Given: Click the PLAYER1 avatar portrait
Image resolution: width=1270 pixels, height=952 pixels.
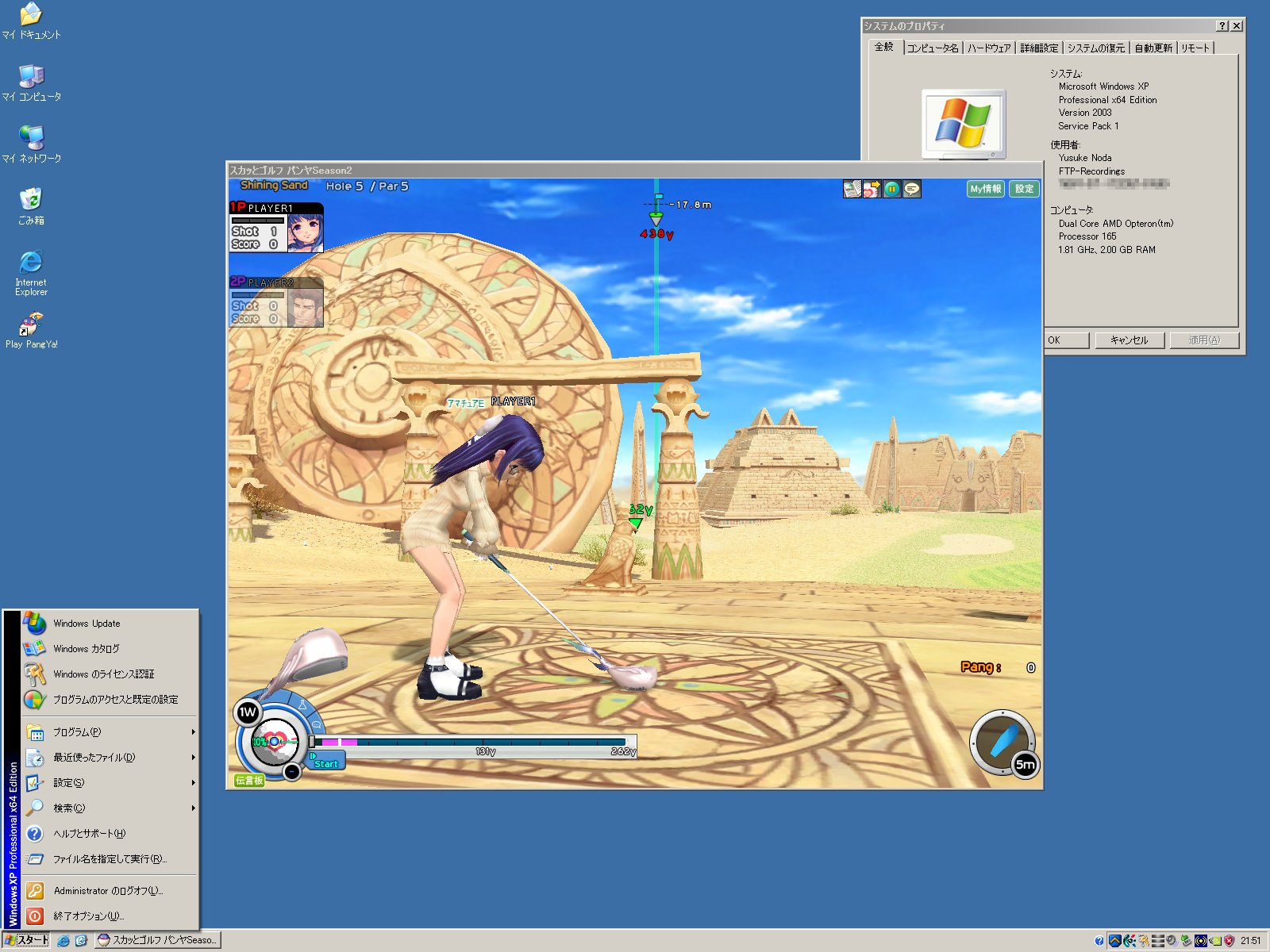Looking at the screenshot, I should [x=304, y=232].
